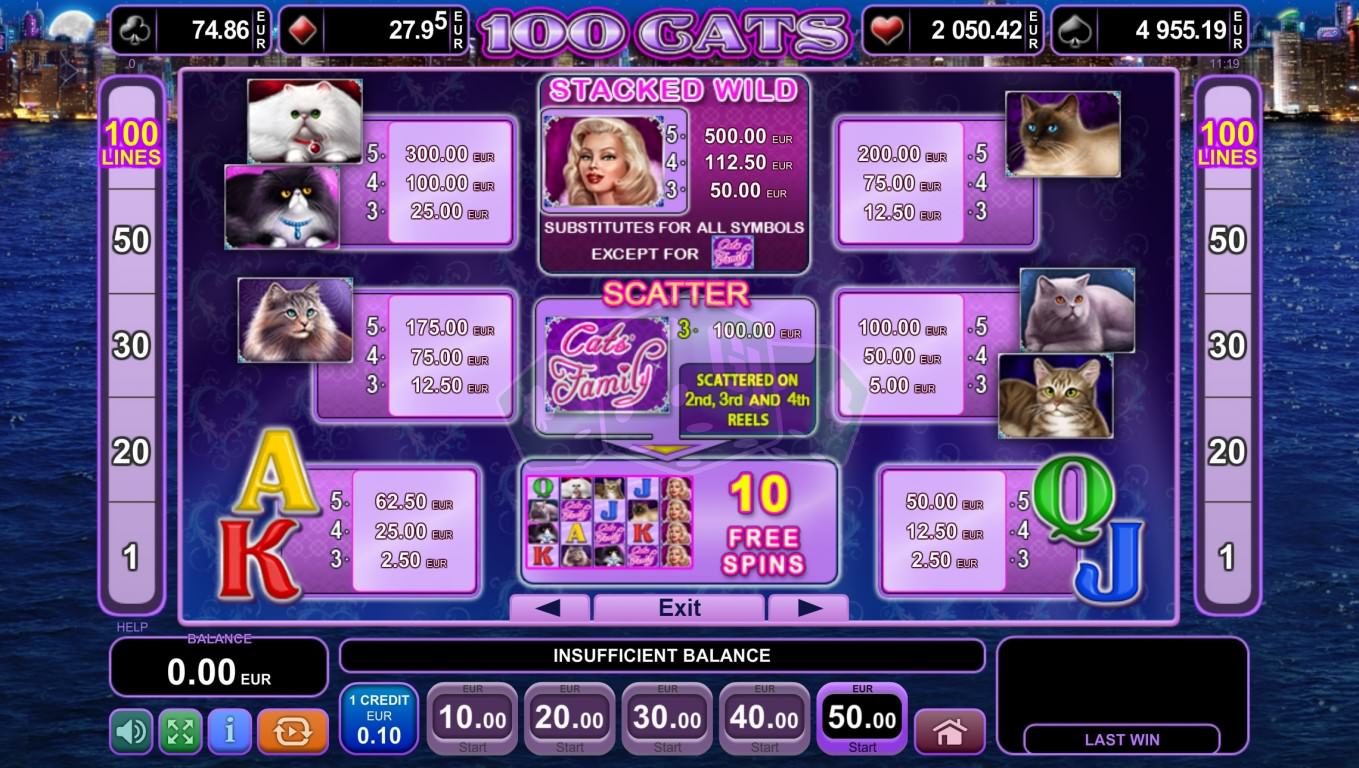Open the blue info icon
Screen dimensions: 1359x768
(230, 732)
